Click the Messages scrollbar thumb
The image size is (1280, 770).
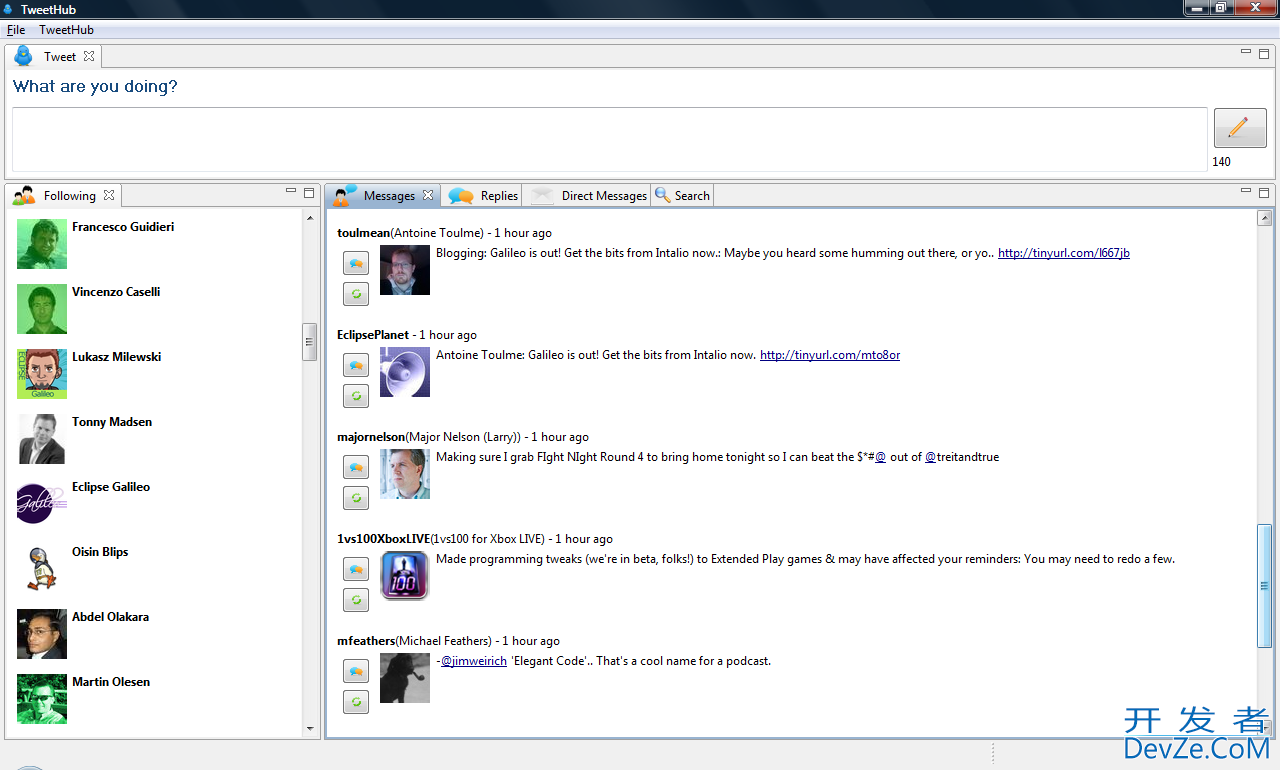pyautogui.click(x=1265, y=585)
